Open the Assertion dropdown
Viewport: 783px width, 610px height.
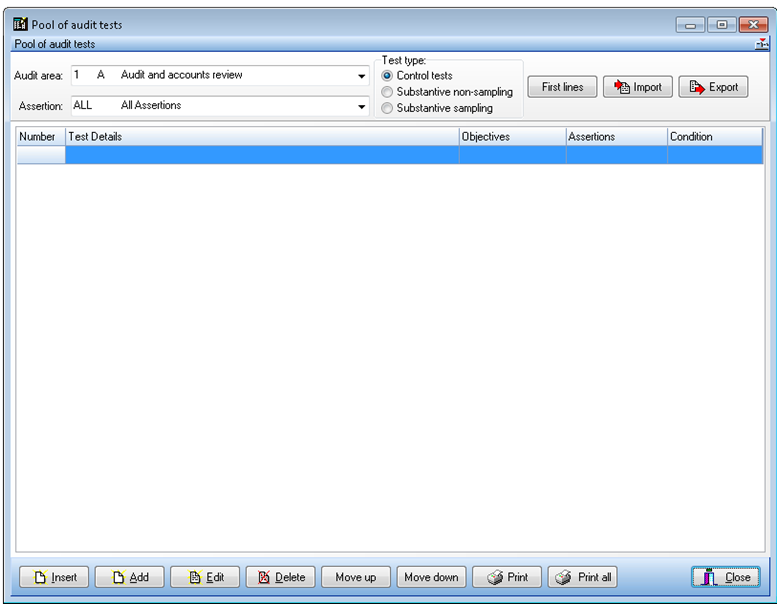tap(361, 106)
